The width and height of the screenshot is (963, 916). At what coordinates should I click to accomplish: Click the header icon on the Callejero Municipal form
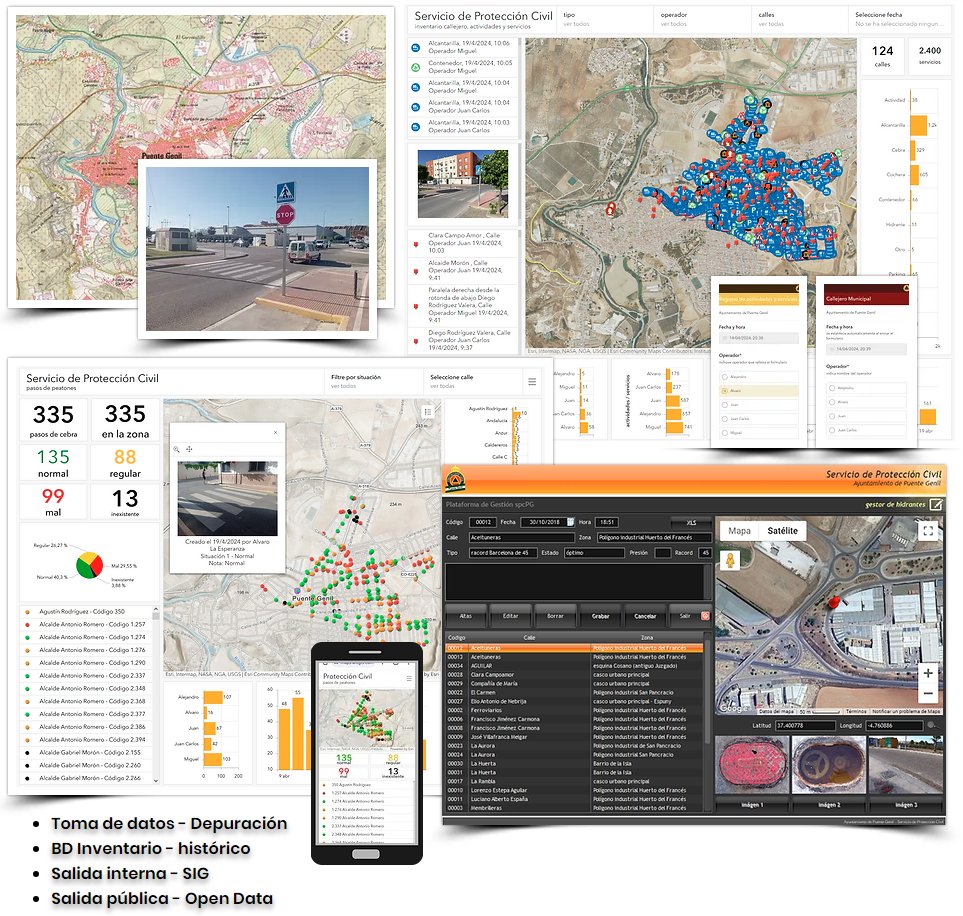pos(905,289)
